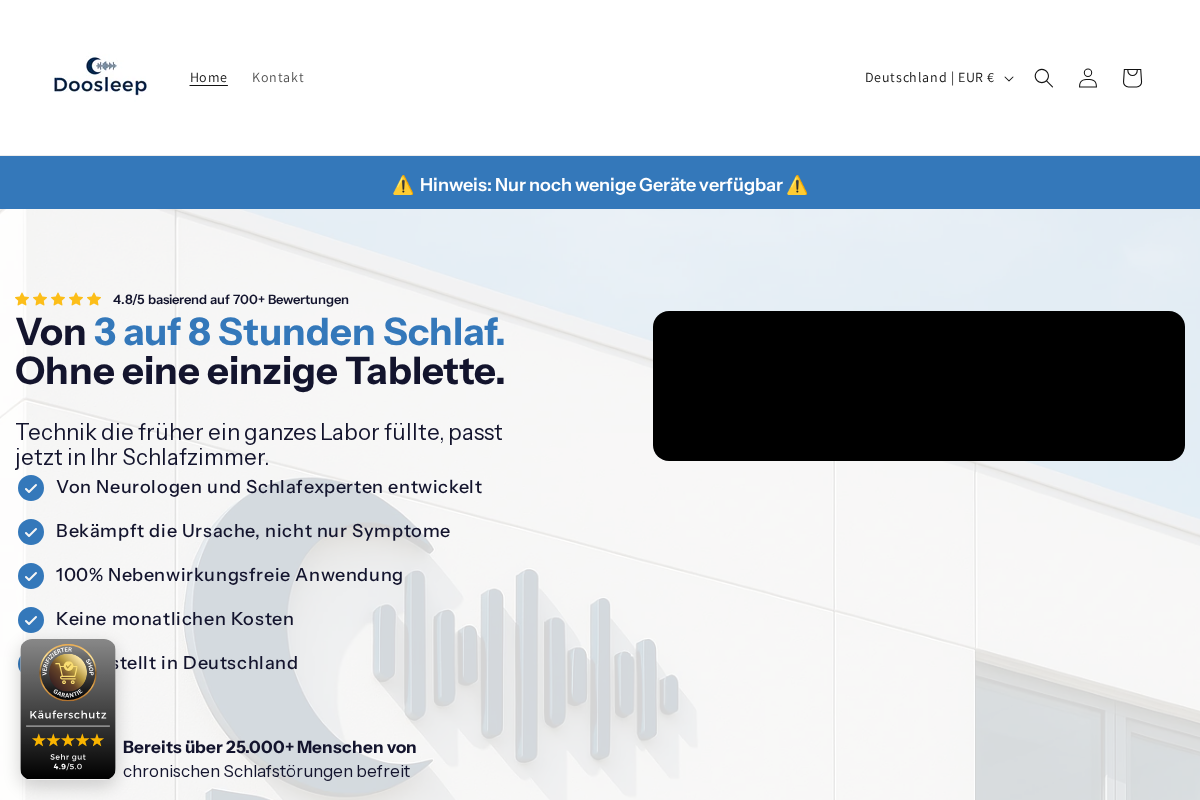The image size is (1200, 800).
Task: Switch to the Home menu item
Action: [x=208, y=77]
